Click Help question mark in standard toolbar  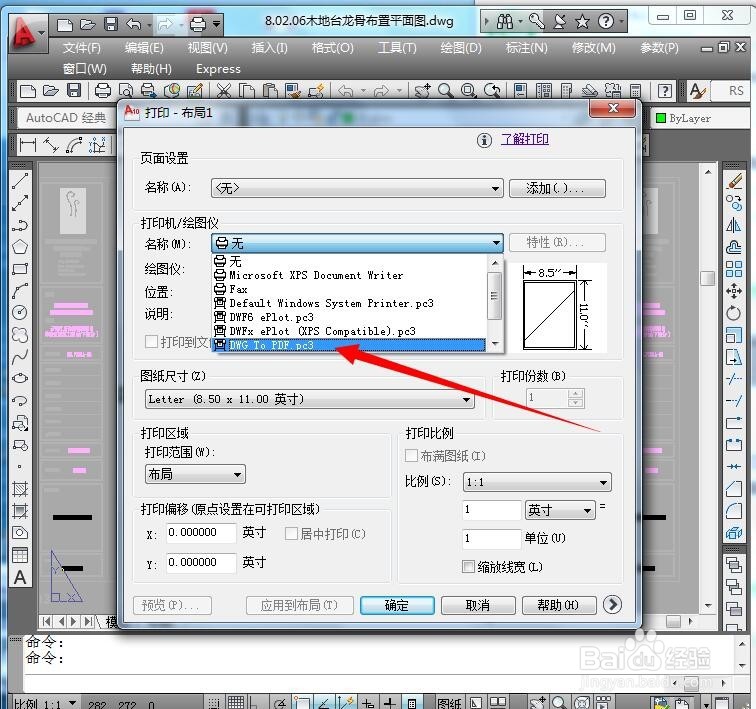tap(665, 90)
